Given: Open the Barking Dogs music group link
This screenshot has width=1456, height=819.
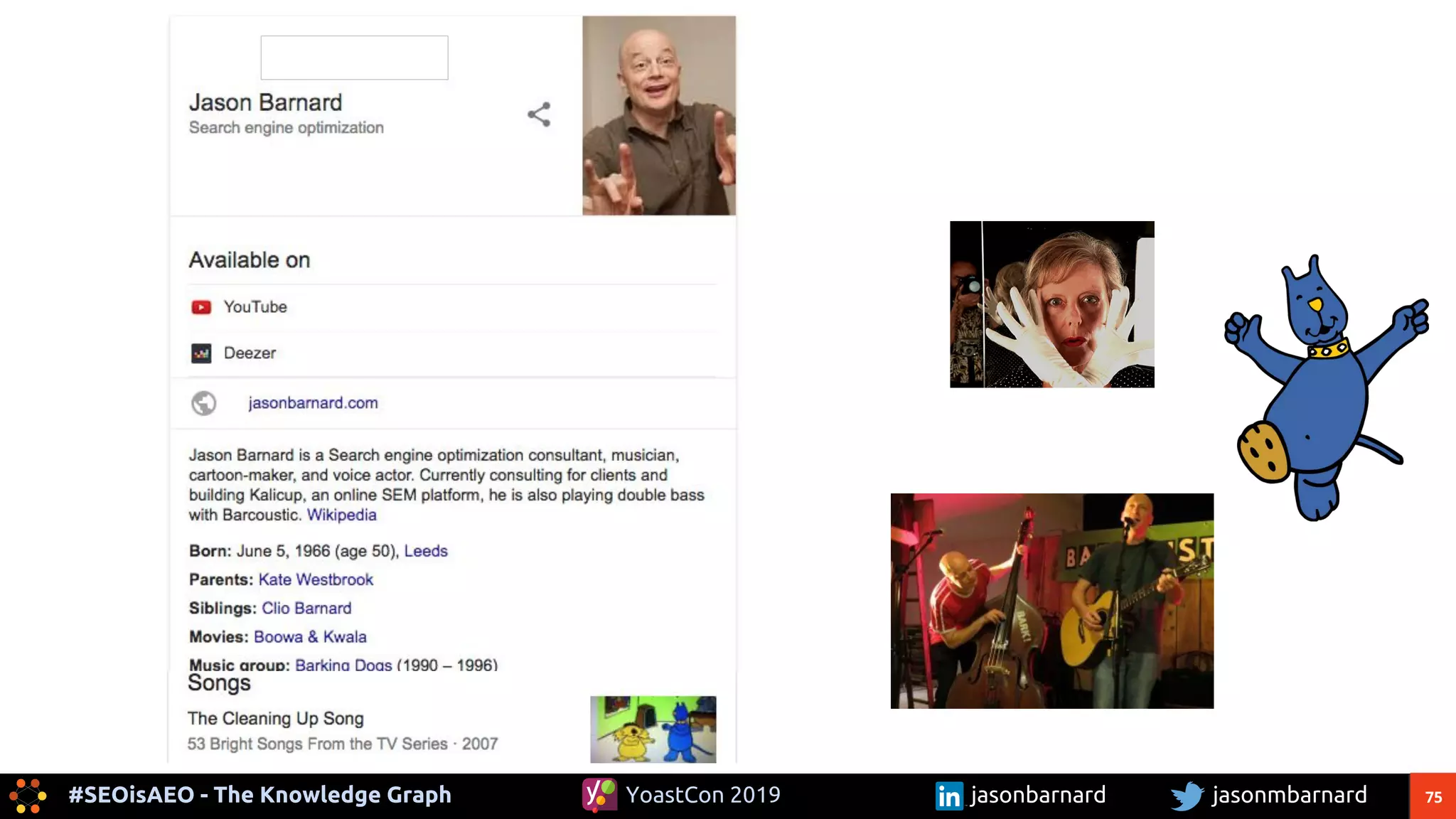Looking at the screenshot, I should tap(343, 665).
